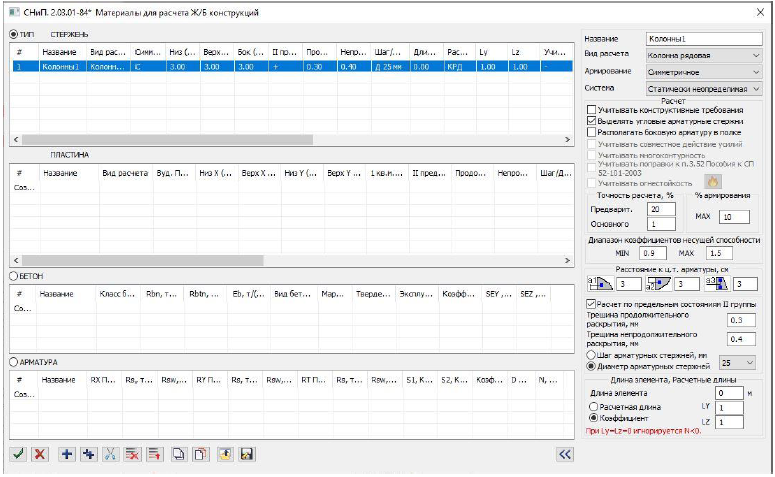Cancel with the red X button
775x477 pixels.
tap(40, 454)
